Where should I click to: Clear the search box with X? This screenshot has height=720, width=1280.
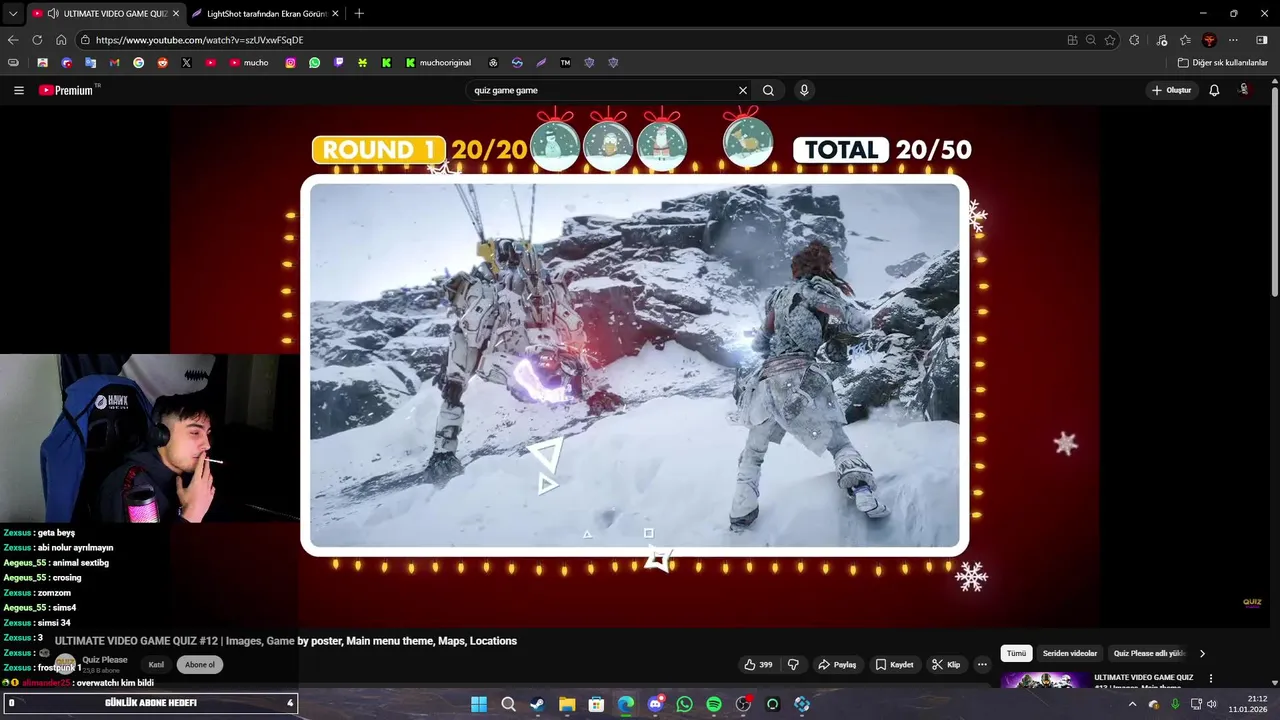coord(743,90)
